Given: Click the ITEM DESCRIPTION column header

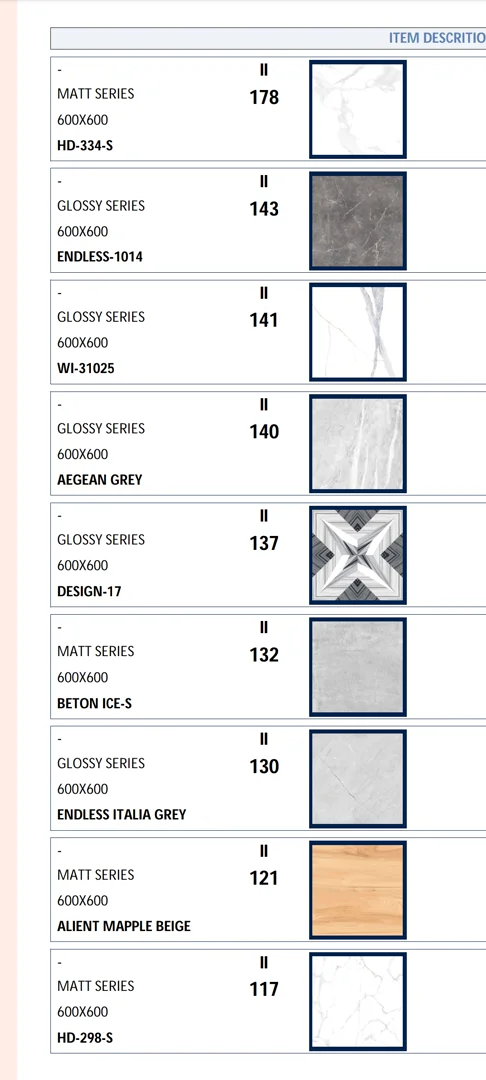Looking at the screenshot, I should pos(437,38).
